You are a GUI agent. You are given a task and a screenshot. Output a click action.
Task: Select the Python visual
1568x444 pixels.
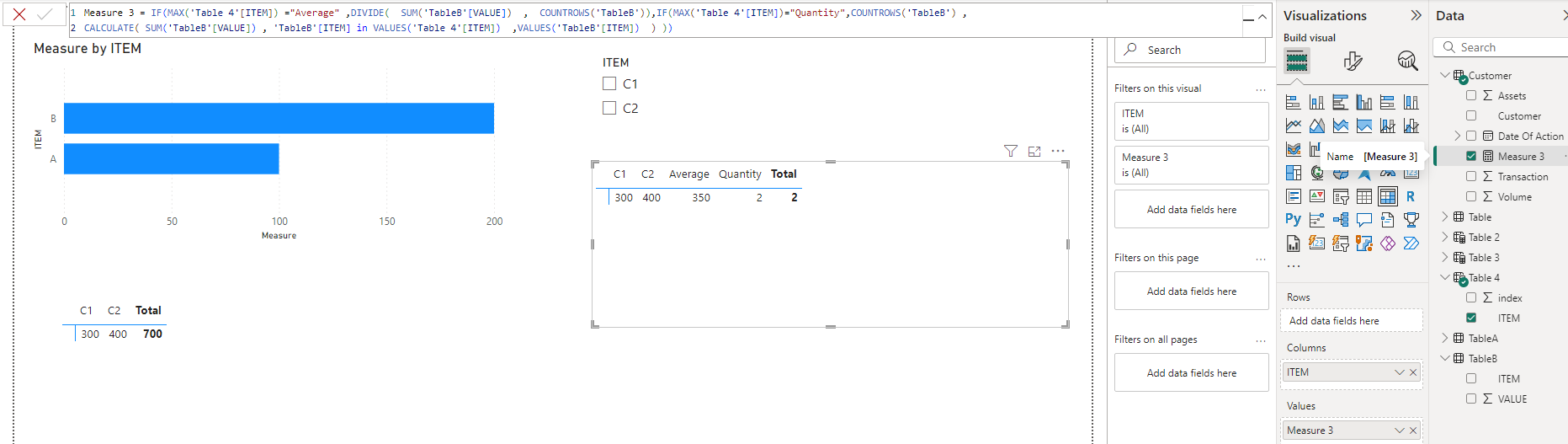tap(1294, 220)
